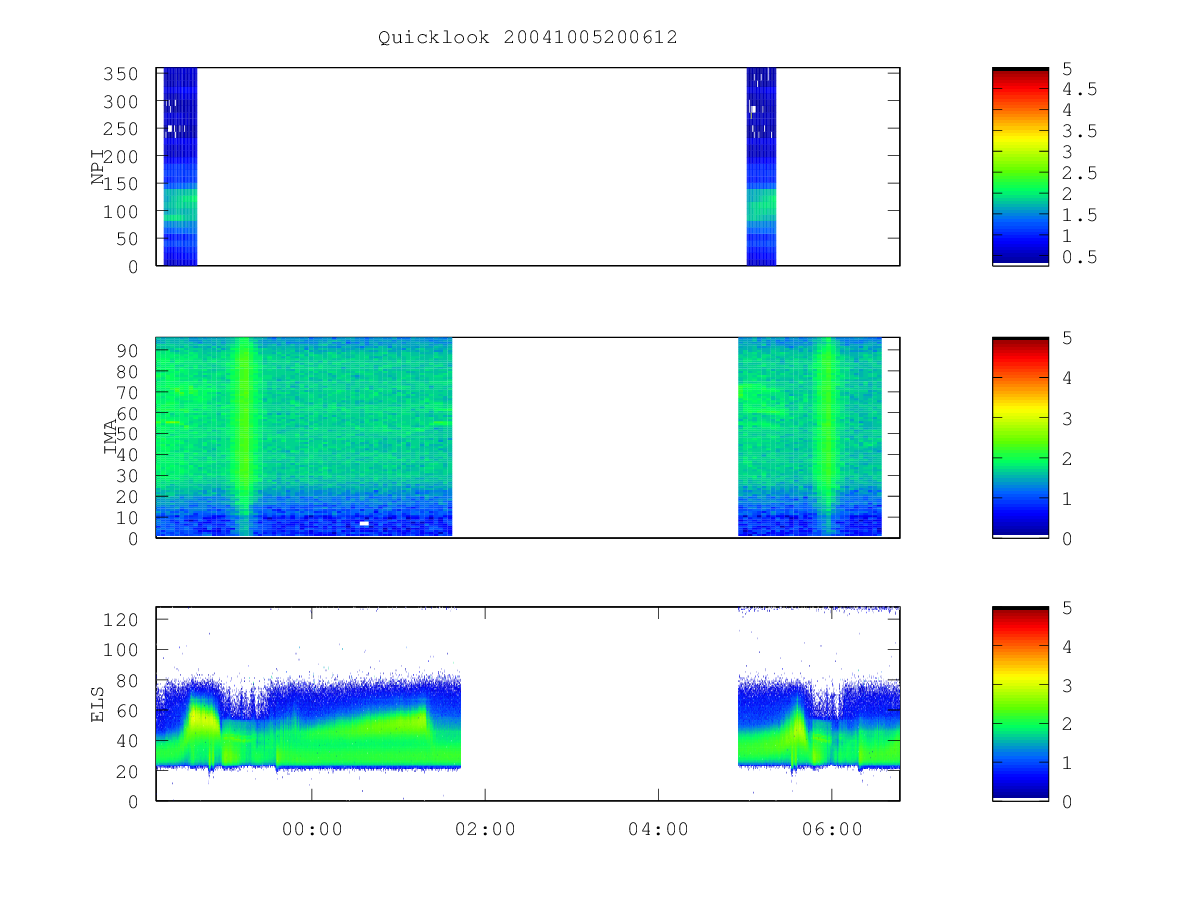Image resolution: width=1200 pixels, height=900 pixels.
Task: Click the first ELS spectrogram block before 02:00
Action: (x=308, y=725)
